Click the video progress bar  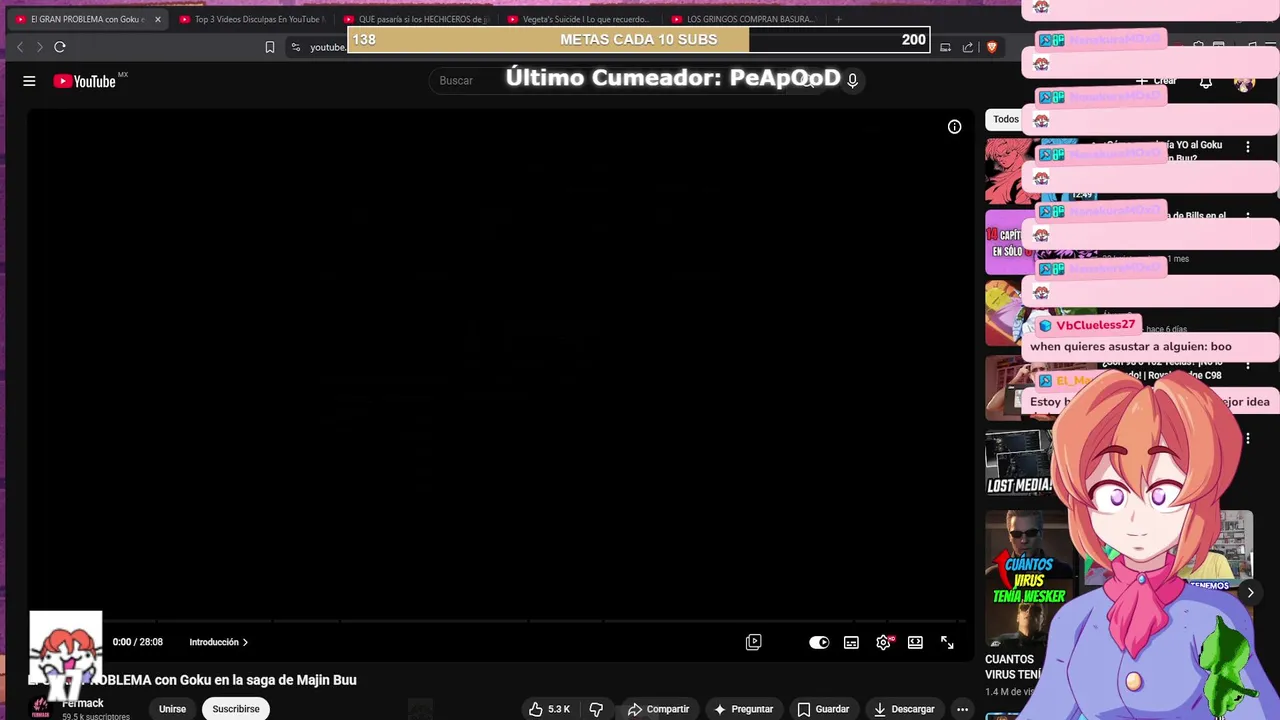500,621
